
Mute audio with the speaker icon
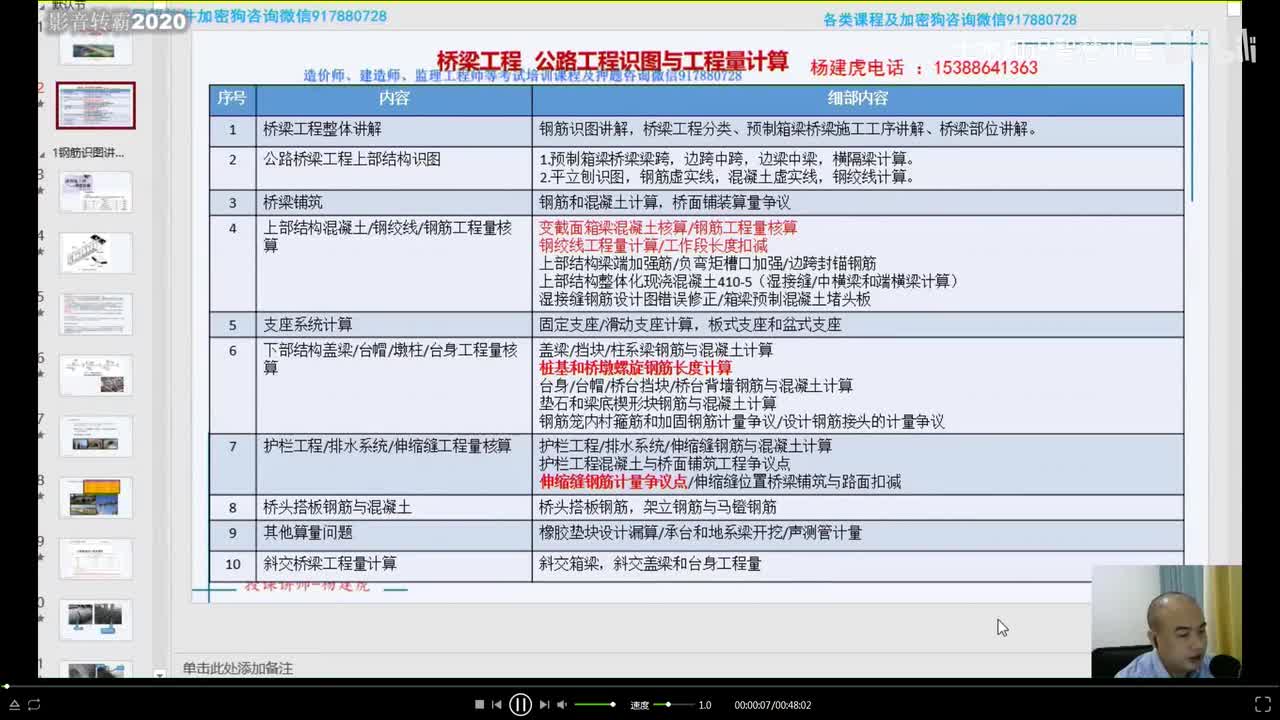click(x=561, y=705)
